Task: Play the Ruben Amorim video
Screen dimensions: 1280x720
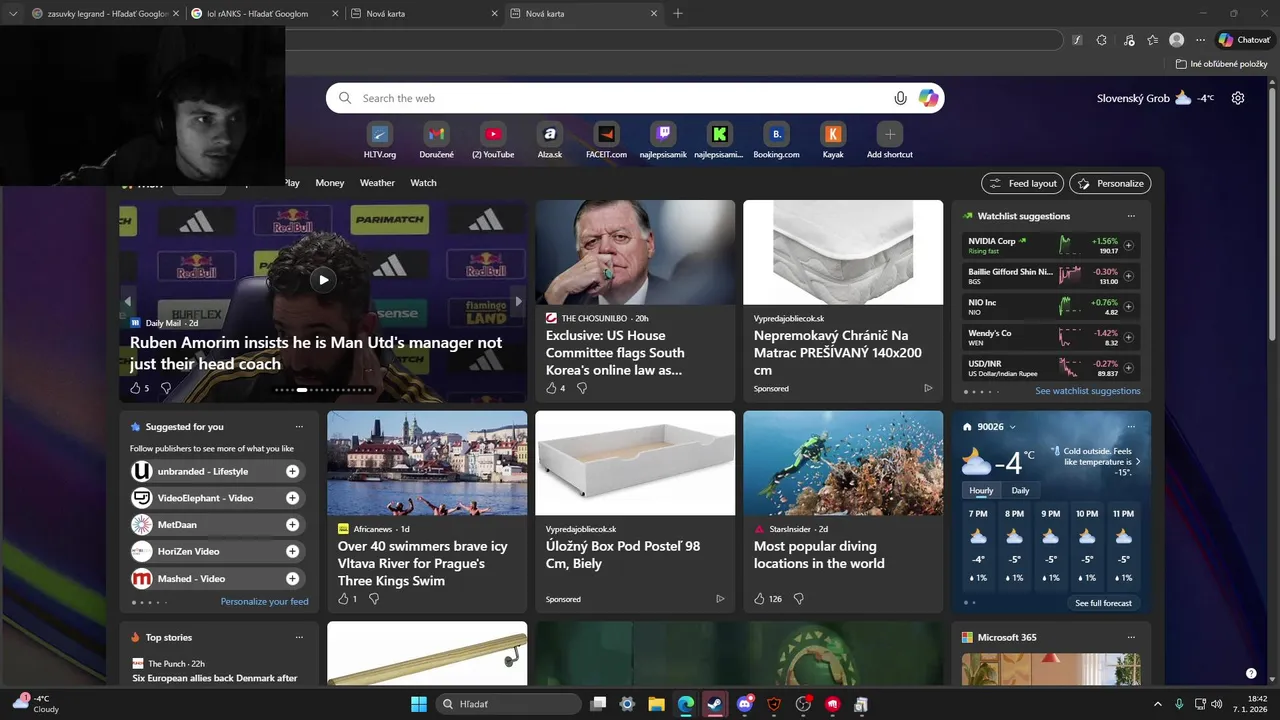Action: point(323,280)
